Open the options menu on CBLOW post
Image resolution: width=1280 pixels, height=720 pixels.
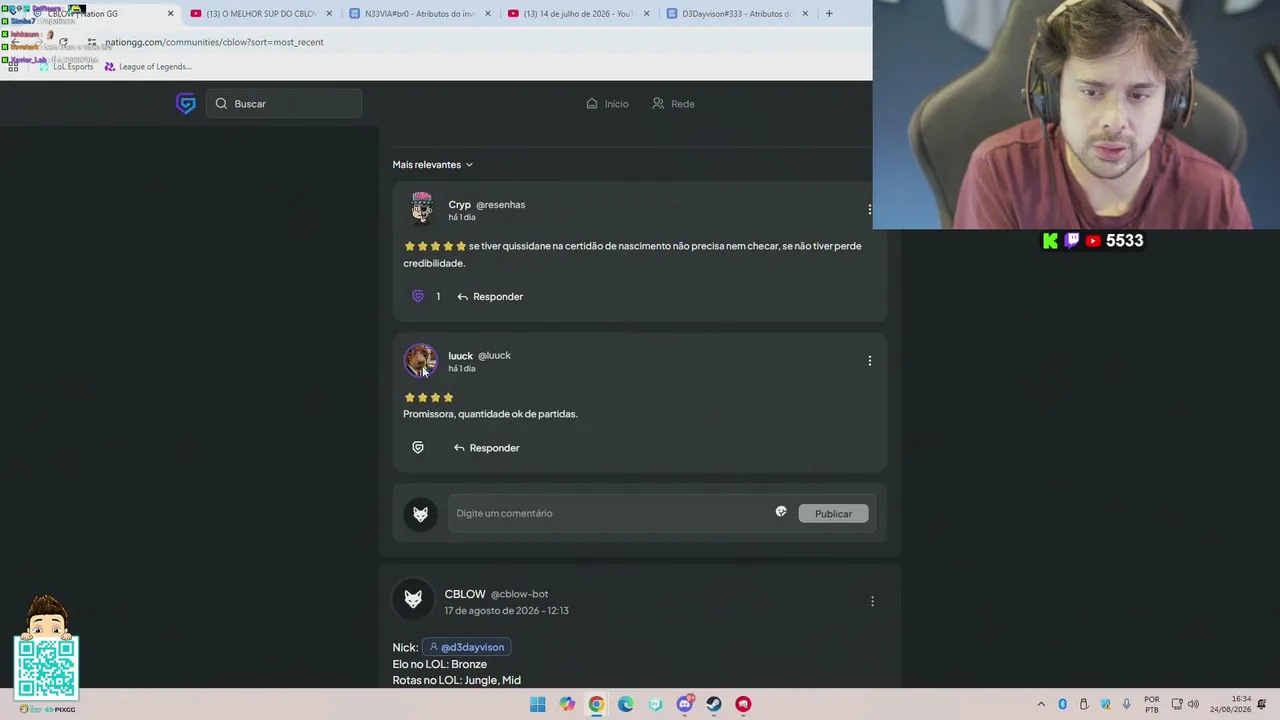pos(872,601)
